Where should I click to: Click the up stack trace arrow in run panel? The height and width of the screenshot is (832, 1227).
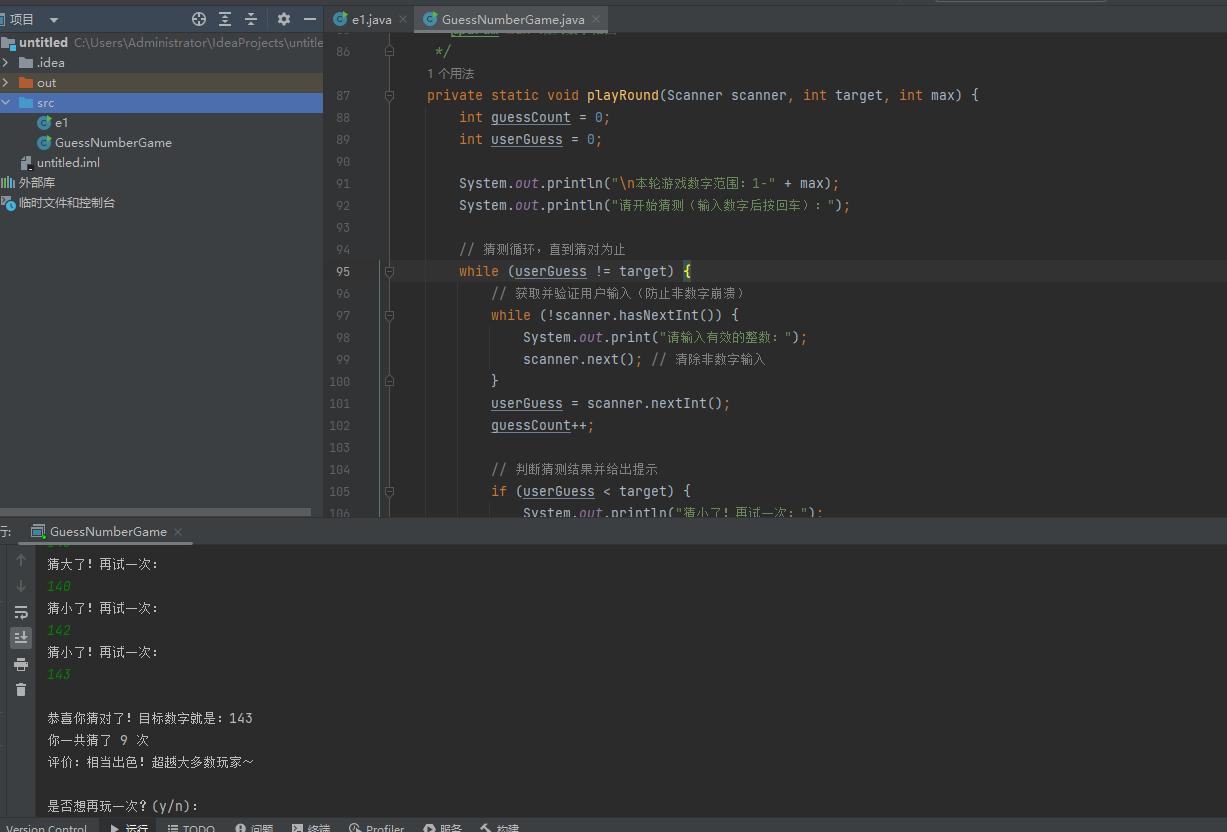[21, 560]
